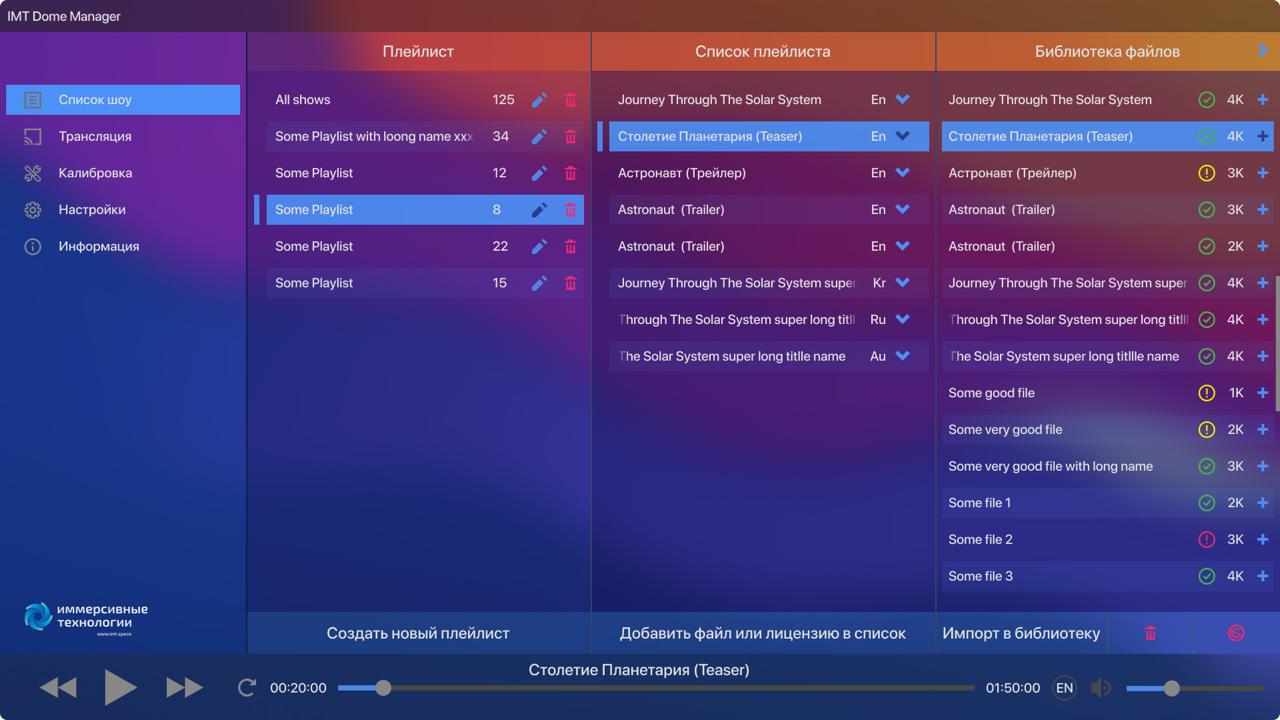This screenshot has height=720, width=1280.
Task: Delete the playlist with 34 items
Action: pyautogui.click(x=571, y=137)
